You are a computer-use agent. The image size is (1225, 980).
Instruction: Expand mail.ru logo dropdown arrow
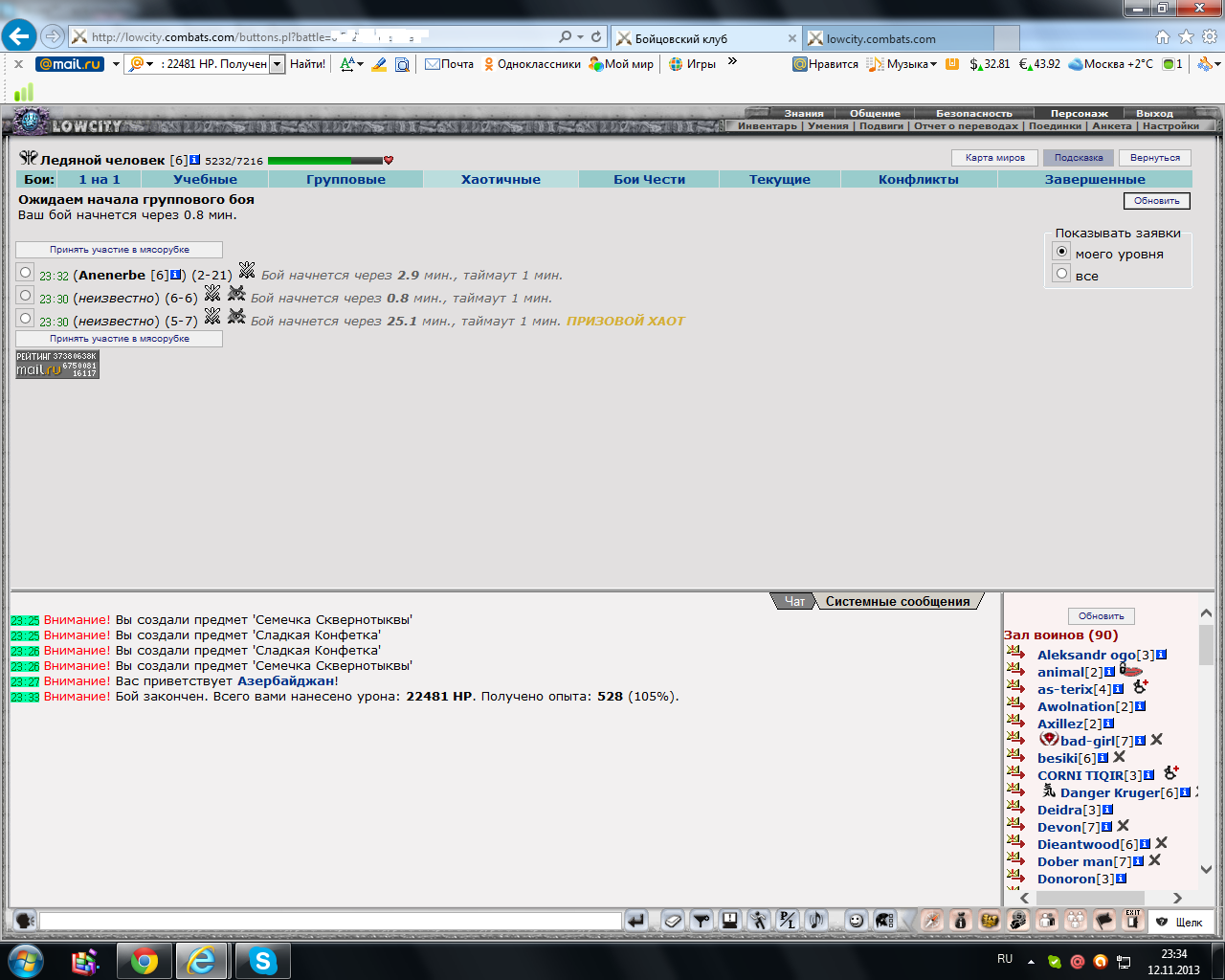click(x=116, y=64)
